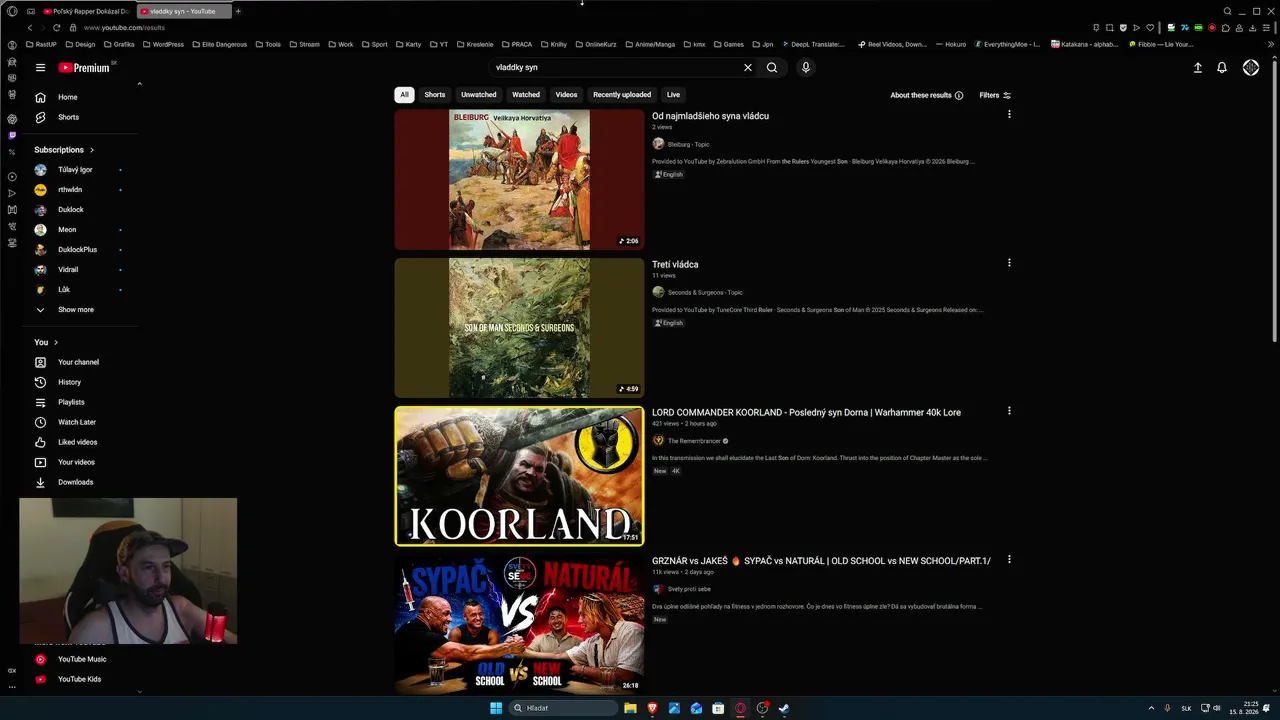Screen dimensions: 1280x720
Task: Open the notifications bell
Action: tap(1221, 68)
